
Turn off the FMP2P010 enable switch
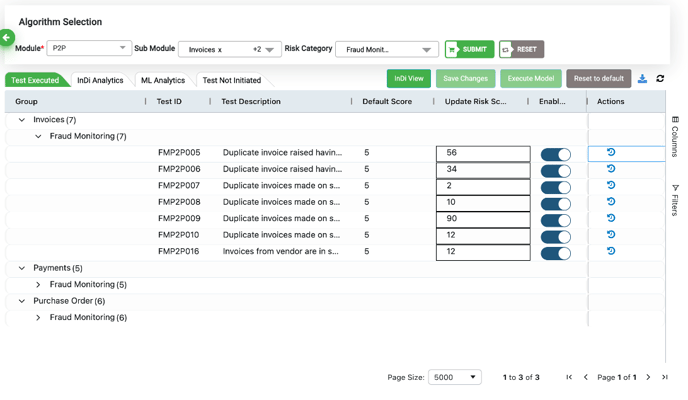click(555, 236)
